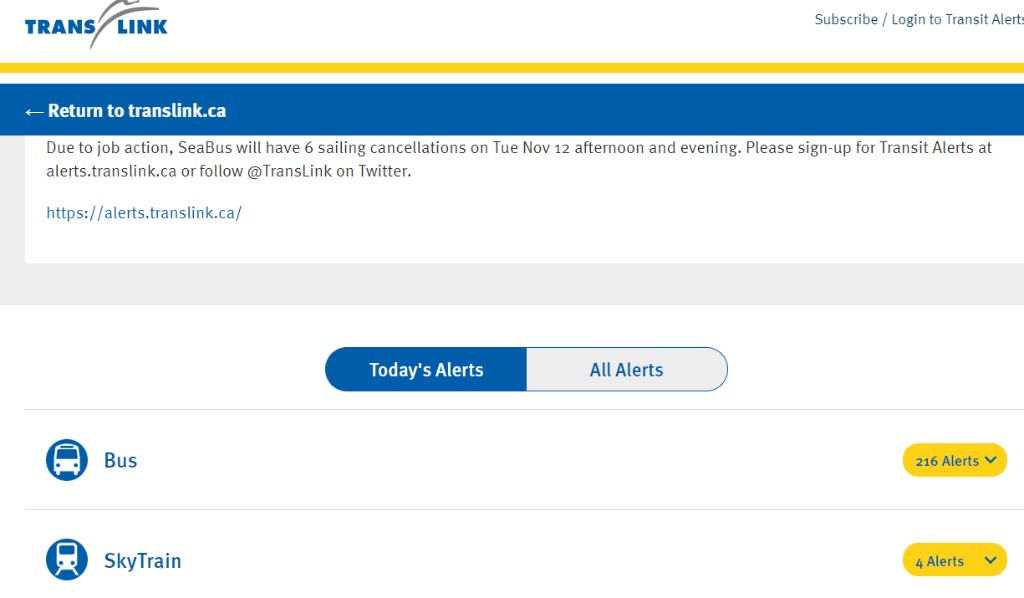
Task: Click 'Tue Nov 12' in the notice text
Action: point(531,148)
